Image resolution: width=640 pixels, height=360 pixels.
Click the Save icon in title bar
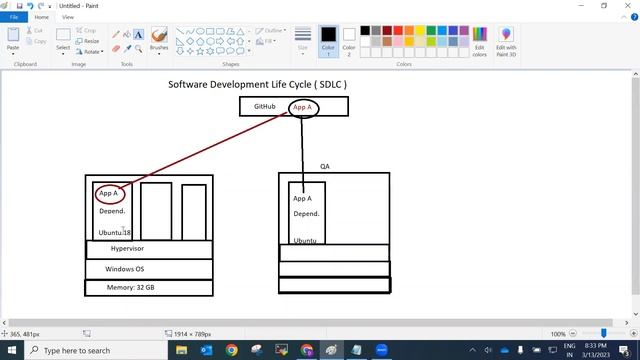(x=19, y=6)
